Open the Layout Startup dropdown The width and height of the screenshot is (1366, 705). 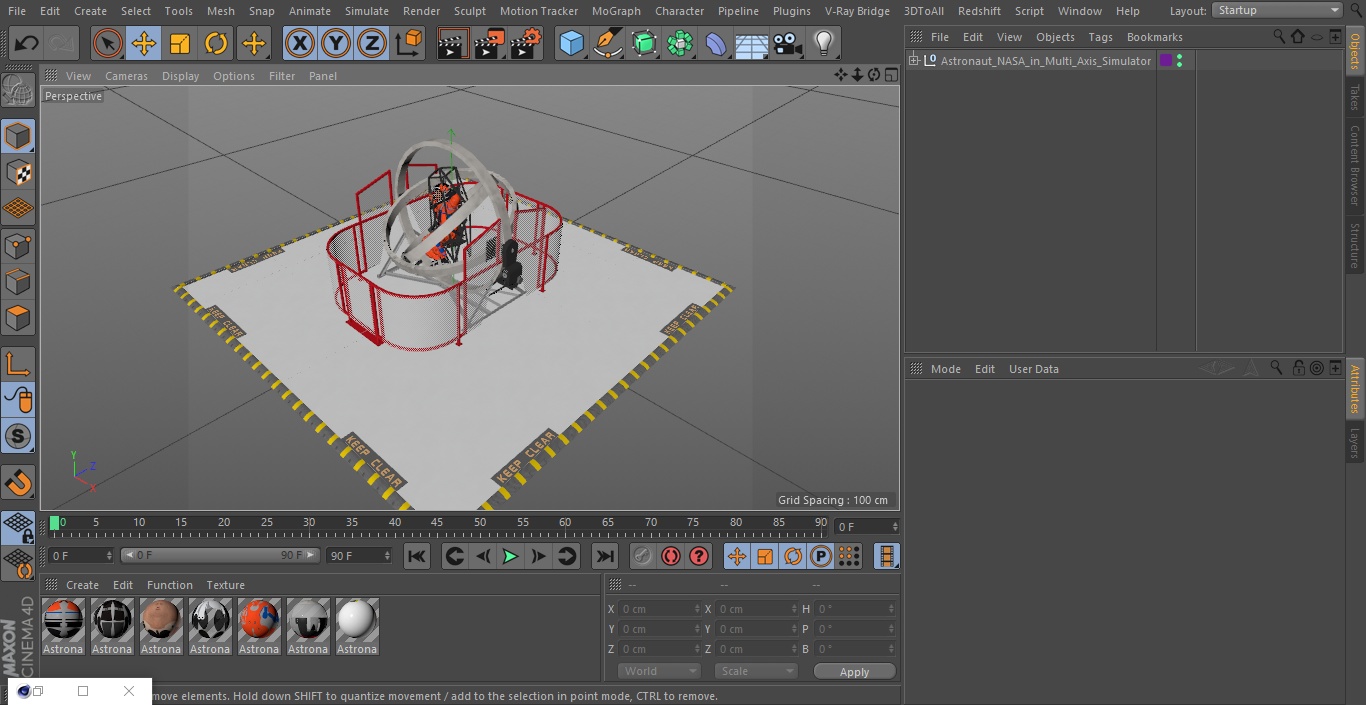click(1277, 10)
